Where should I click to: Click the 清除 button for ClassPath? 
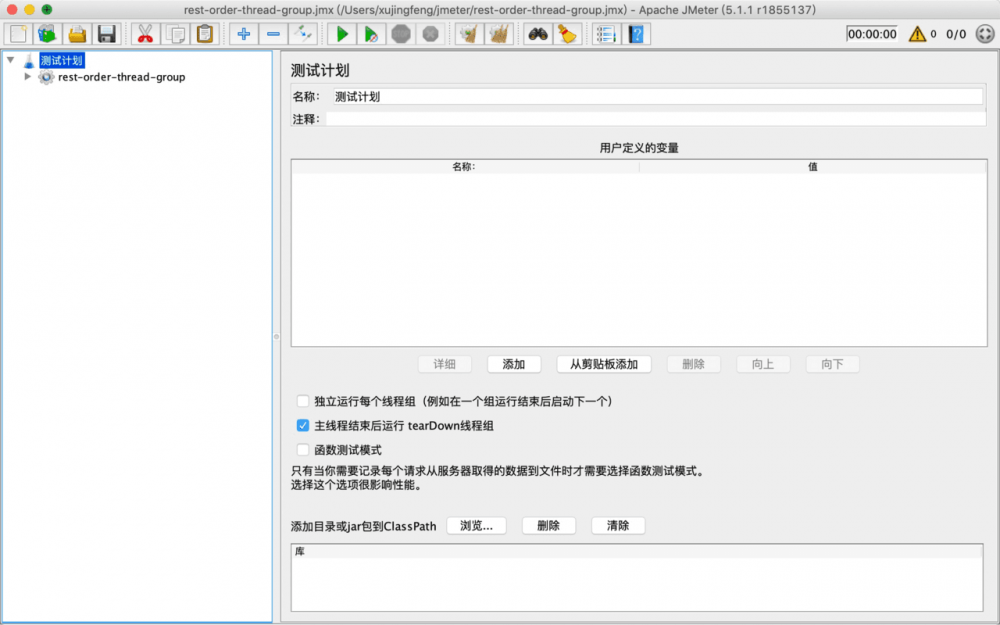pos(617,525)
